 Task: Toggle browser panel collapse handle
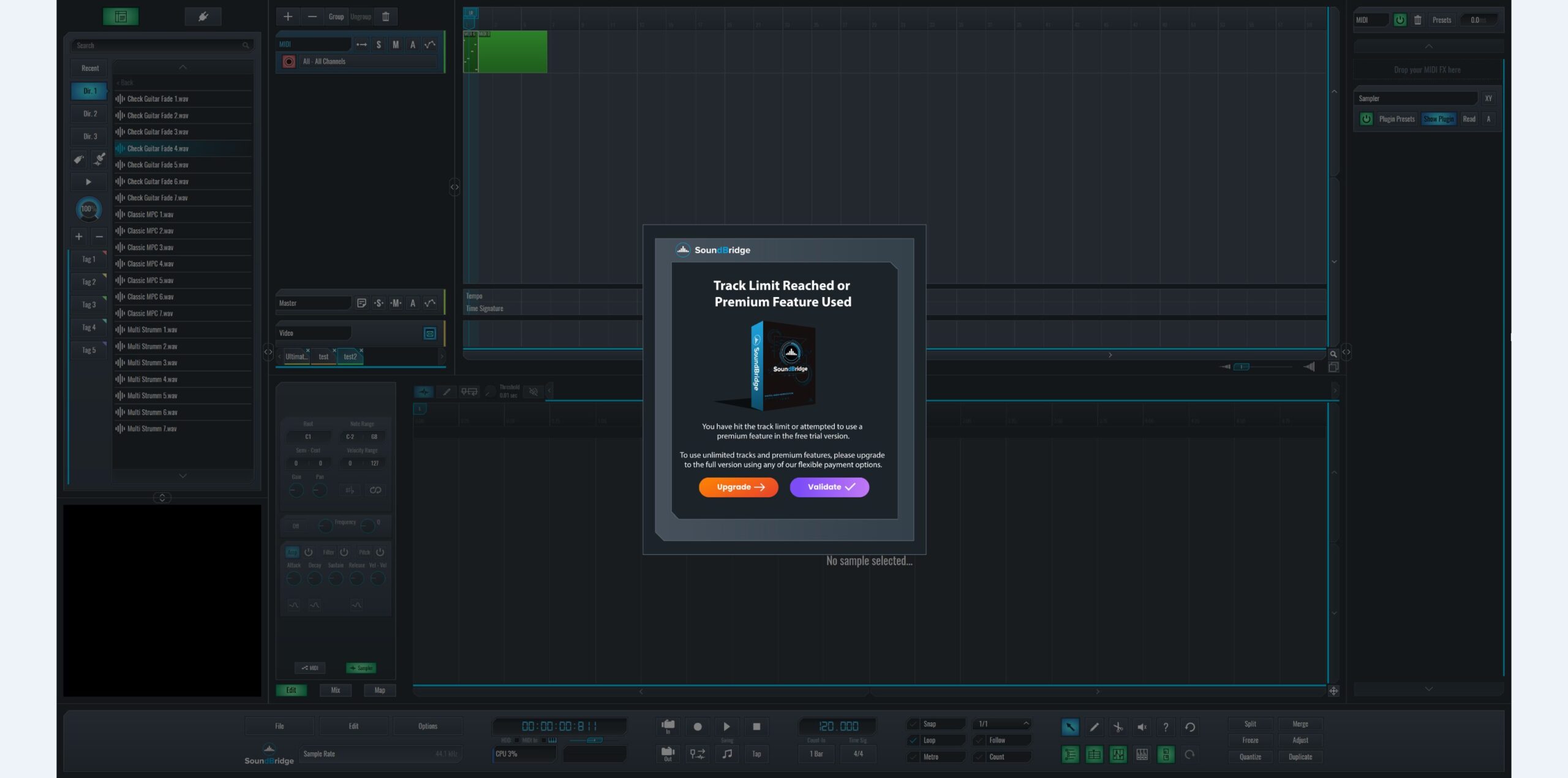pos(268,352)
